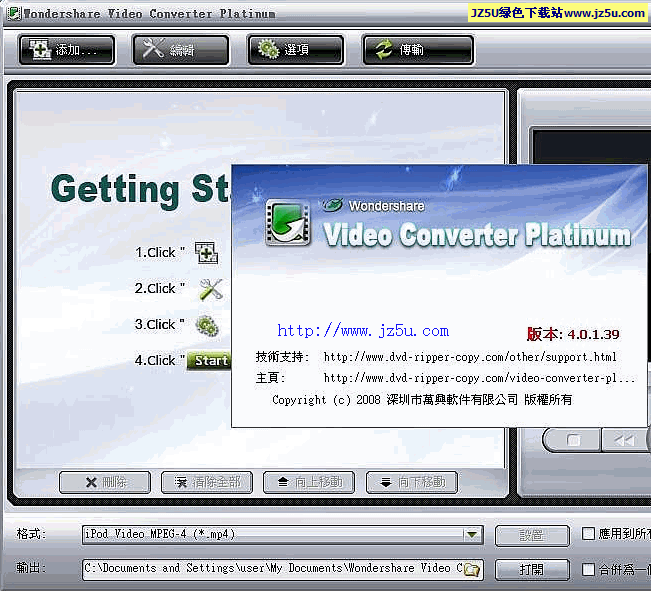The image size is (651, 591).
Task: Click the 傳輸 (Transfer) toolbar button
Action: (x=418, y=50)
